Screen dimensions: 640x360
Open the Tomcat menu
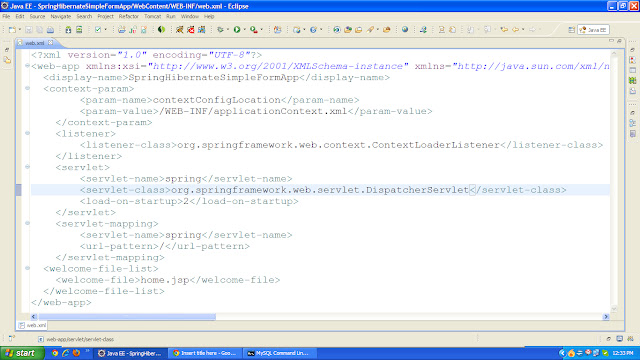[152, 17]
